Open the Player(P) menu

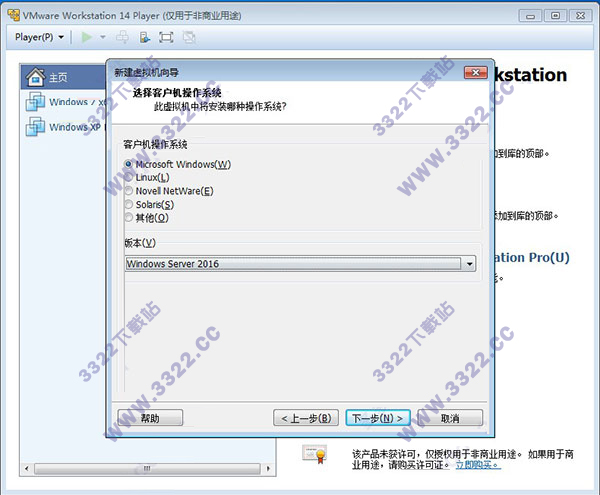39,37
